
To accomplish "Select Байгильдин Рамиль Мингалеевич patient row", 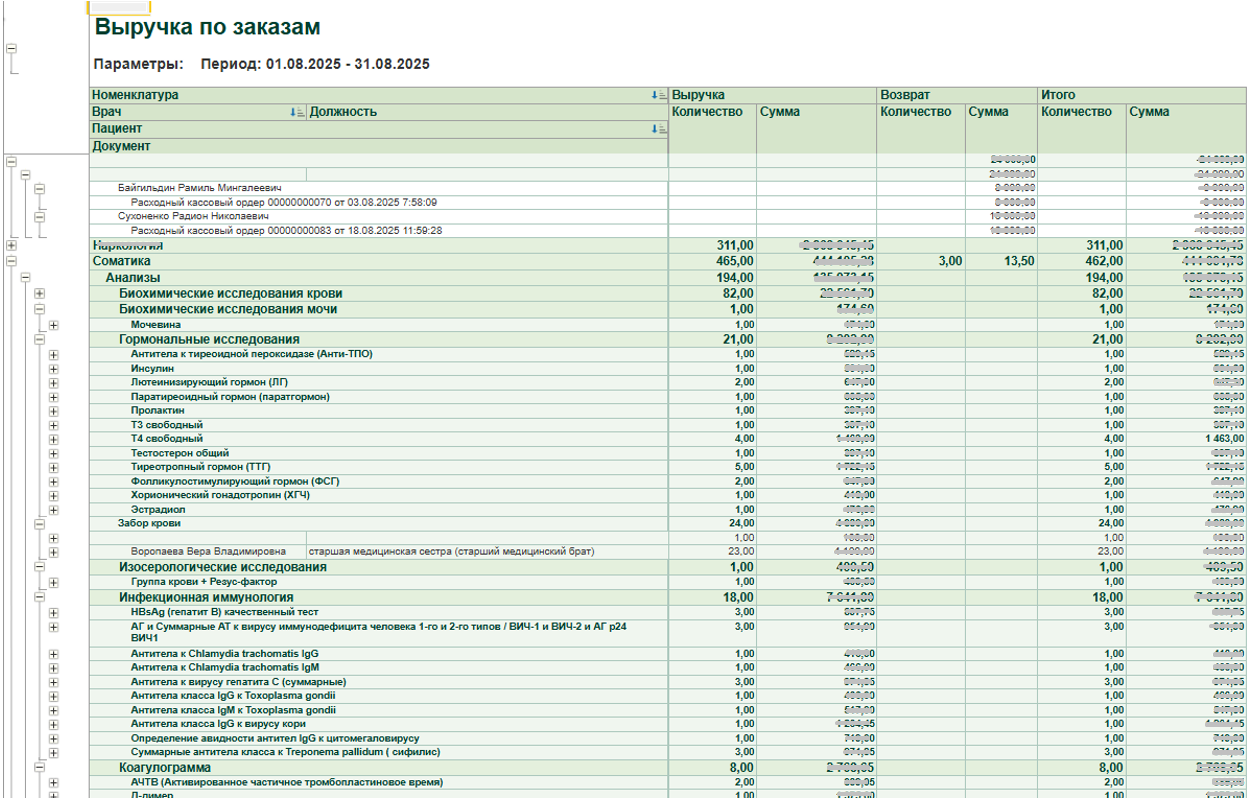I will [199, 188].
